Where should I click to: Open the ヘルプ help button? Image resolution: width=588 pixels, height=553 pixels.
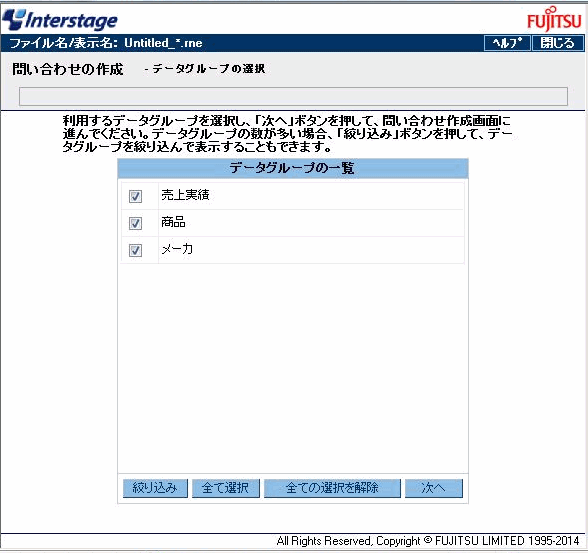point(507,43)
